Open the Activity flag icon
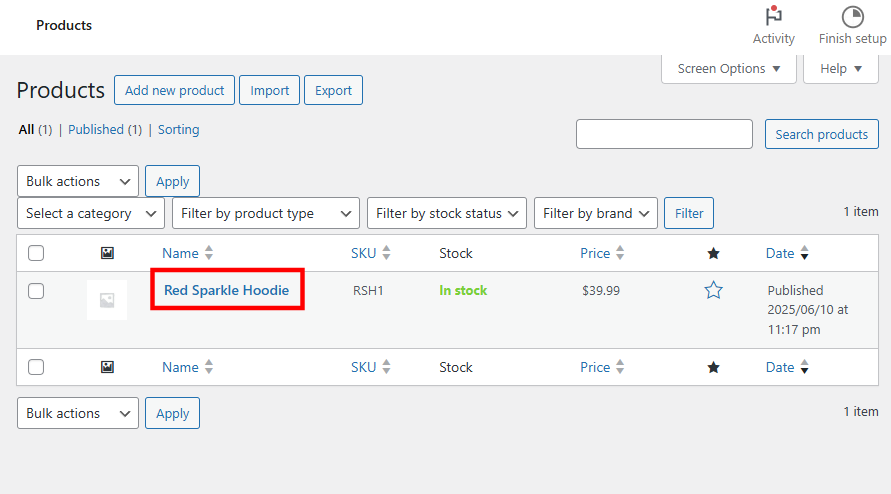Image resolution: width=891 pixels, height=494 pixels. point(773,17)
